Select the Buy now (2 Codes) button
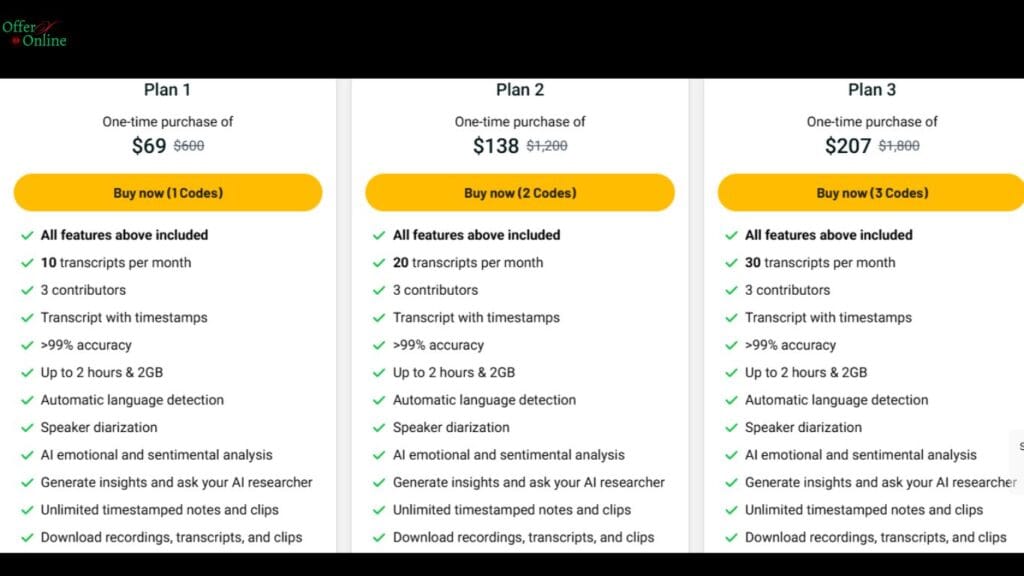Screen dimensions: 1024x576 click(520, 193)
